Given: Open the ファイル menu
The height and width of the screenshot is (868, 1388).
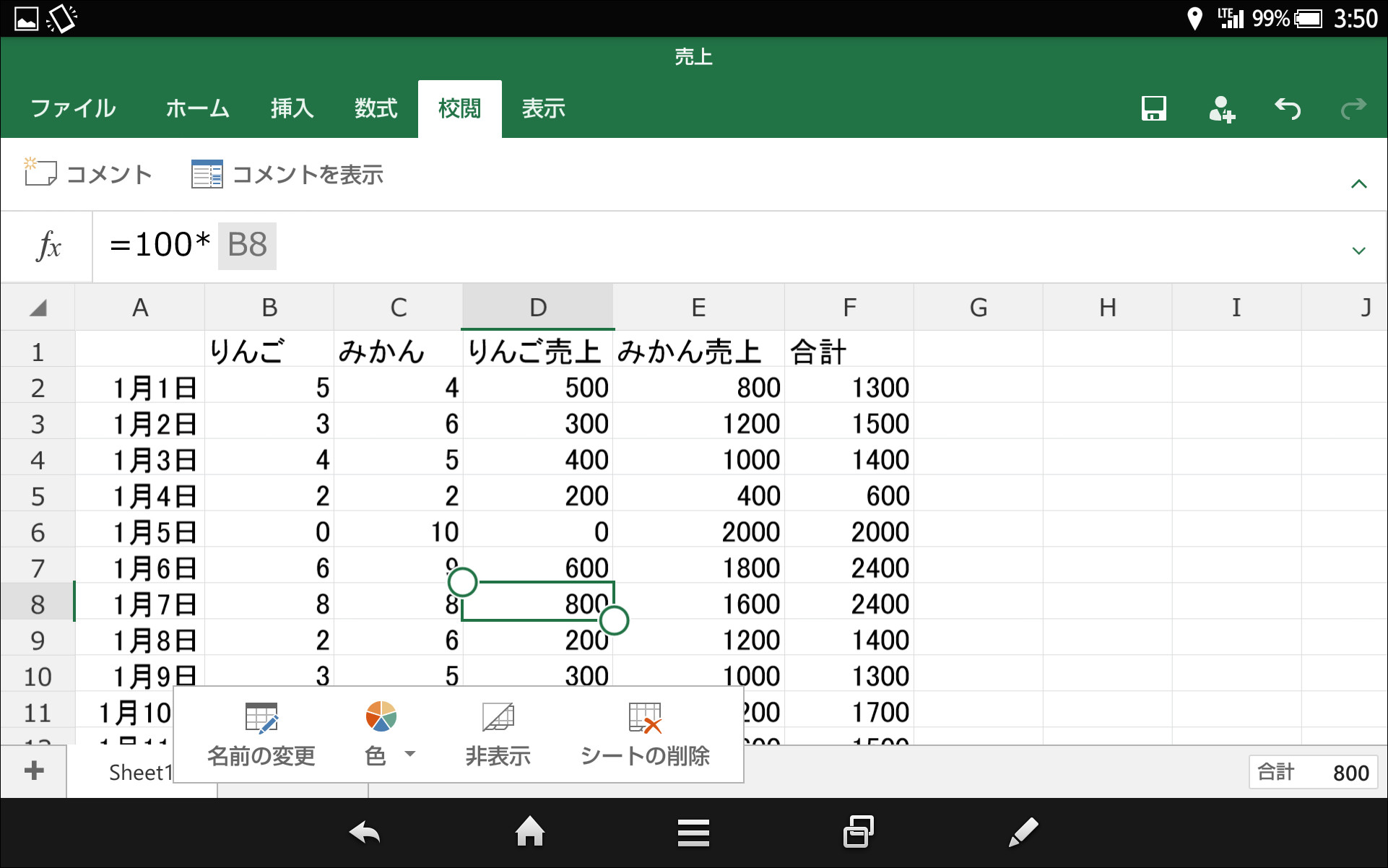Looking at the screenshot, I should pos(72,108).
